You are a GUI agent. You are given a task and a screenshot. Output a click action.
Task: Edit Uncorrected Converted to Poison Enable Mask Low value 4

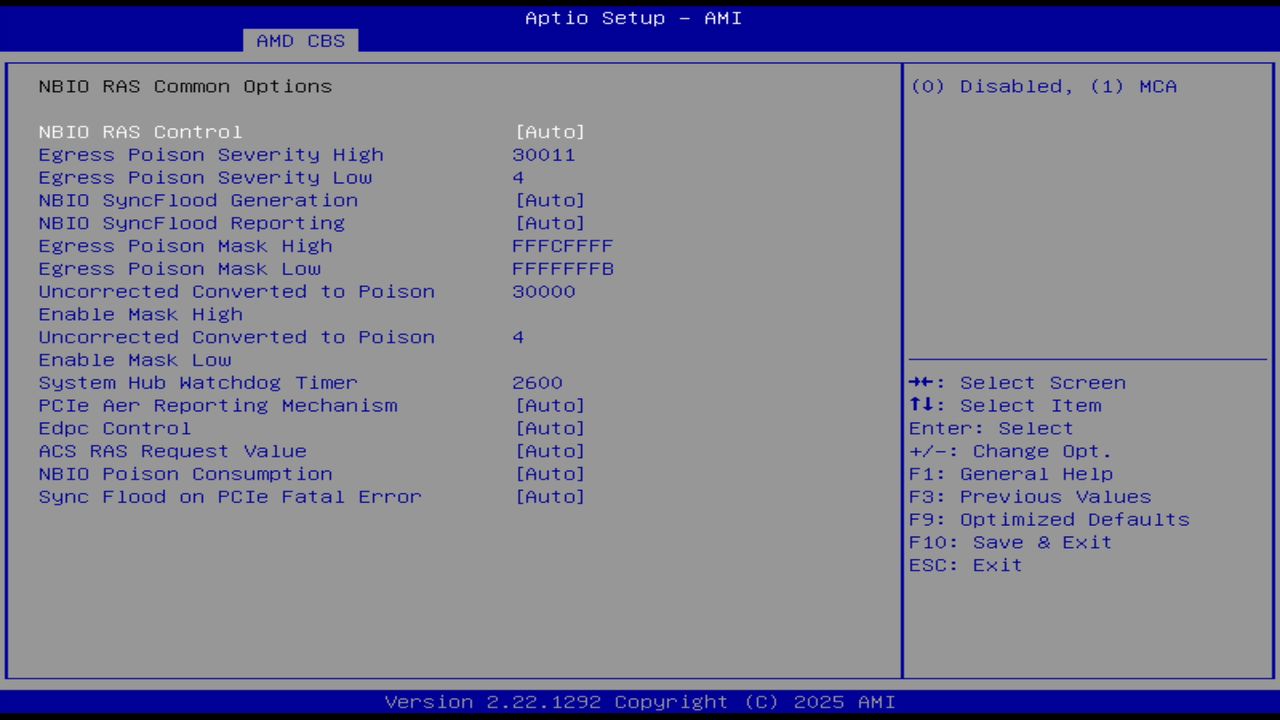(x=518, y=337)
